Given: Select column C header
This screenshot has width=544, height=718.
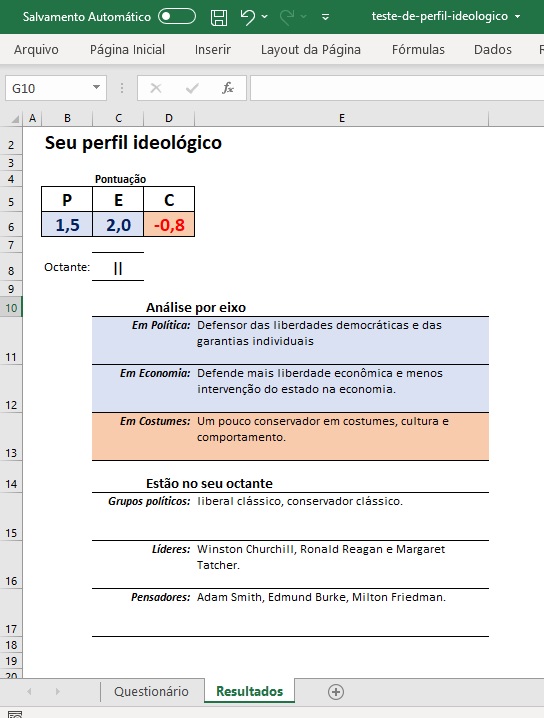Looking at the screenshot, I should pyautogui.click(x=118, y=118).
